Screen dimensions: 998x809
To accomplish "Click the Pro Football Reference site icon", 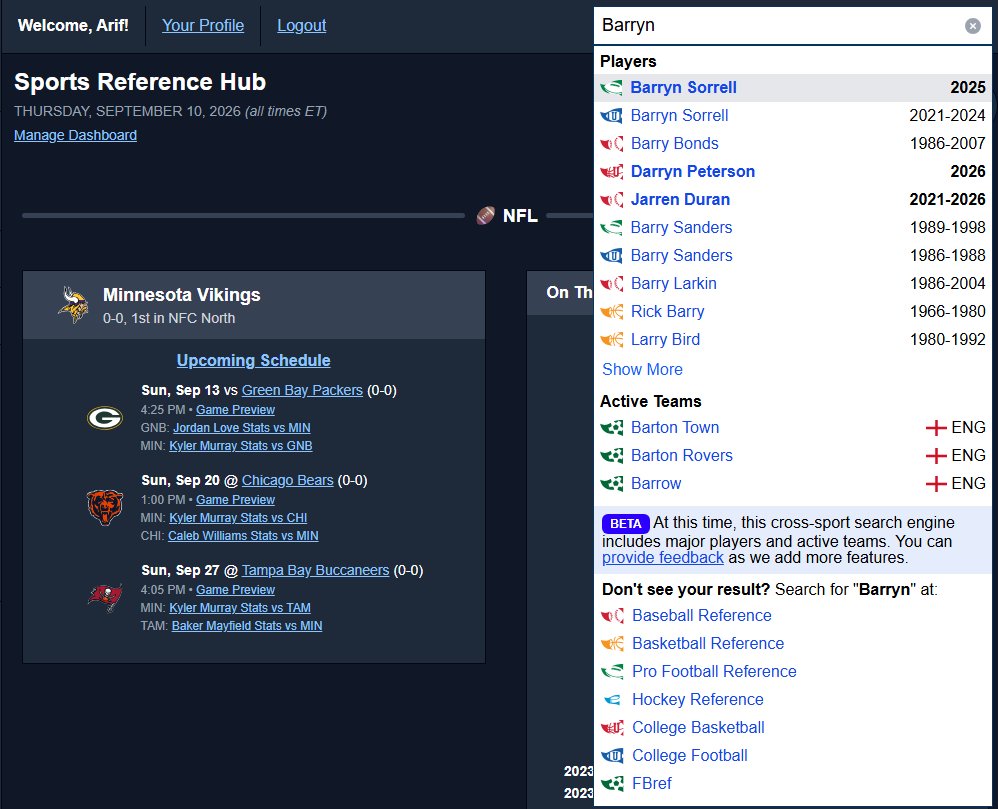I will (x=612, y=672).
